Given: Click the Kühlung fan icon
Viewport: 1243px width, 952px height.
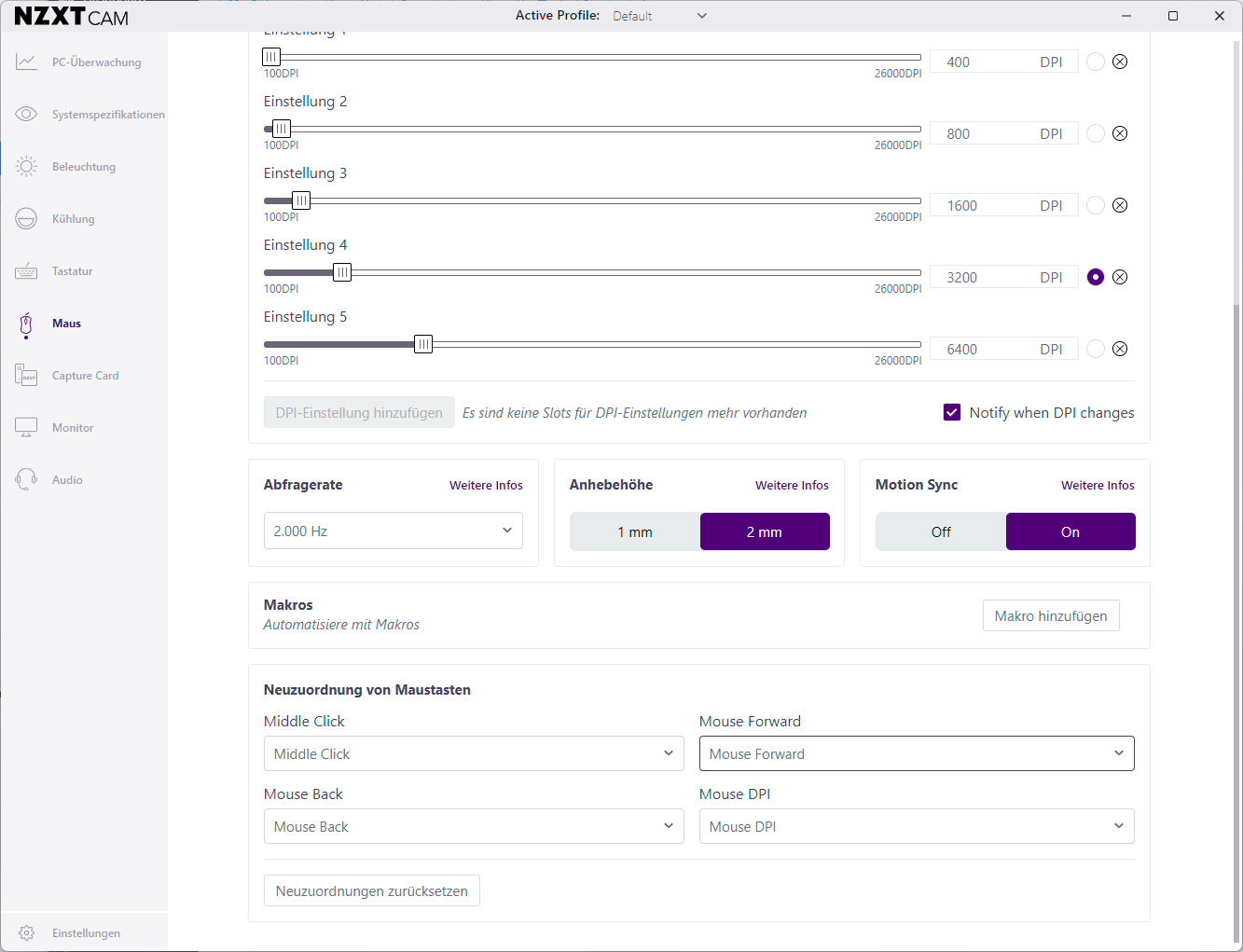Looking at the screenshot, I should pos(26,219).
